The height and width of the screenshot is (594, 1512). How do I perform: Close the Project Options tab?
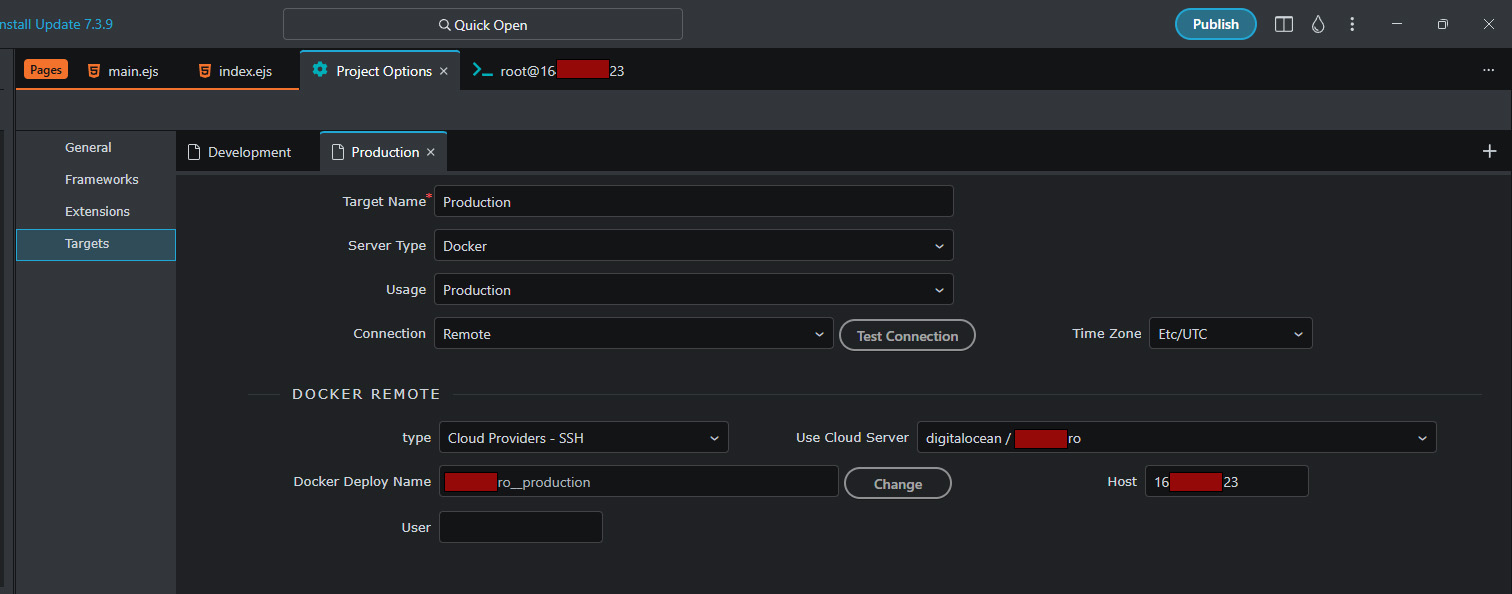[x=444, y=71]
